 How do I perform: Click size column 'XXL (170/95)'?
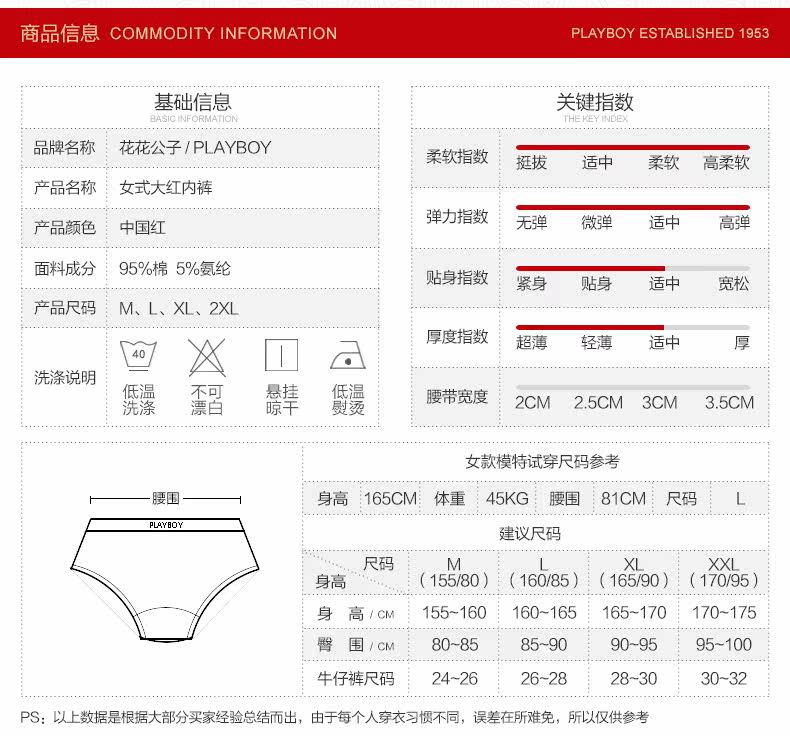(x=723, y=572)
